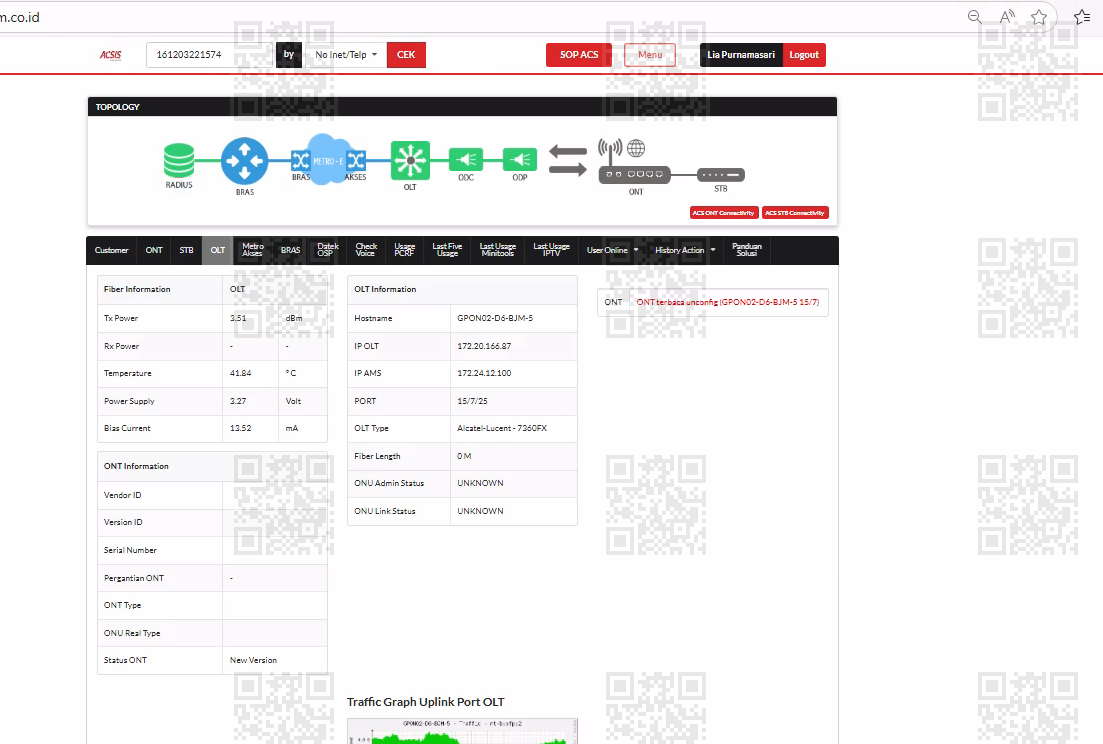1103x744 pixels.
Task: Click hostname value GPON02-D6-BJM-5
Action: (x=495, y=319)
